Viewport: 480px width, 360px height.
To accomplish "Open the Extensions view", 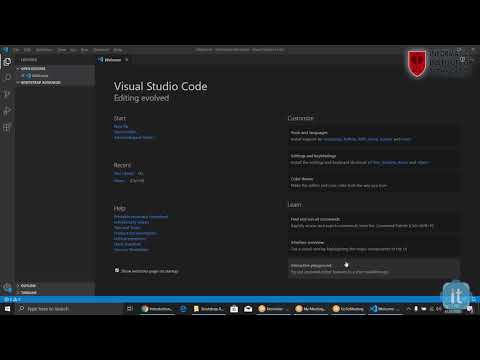I will 7,127.
